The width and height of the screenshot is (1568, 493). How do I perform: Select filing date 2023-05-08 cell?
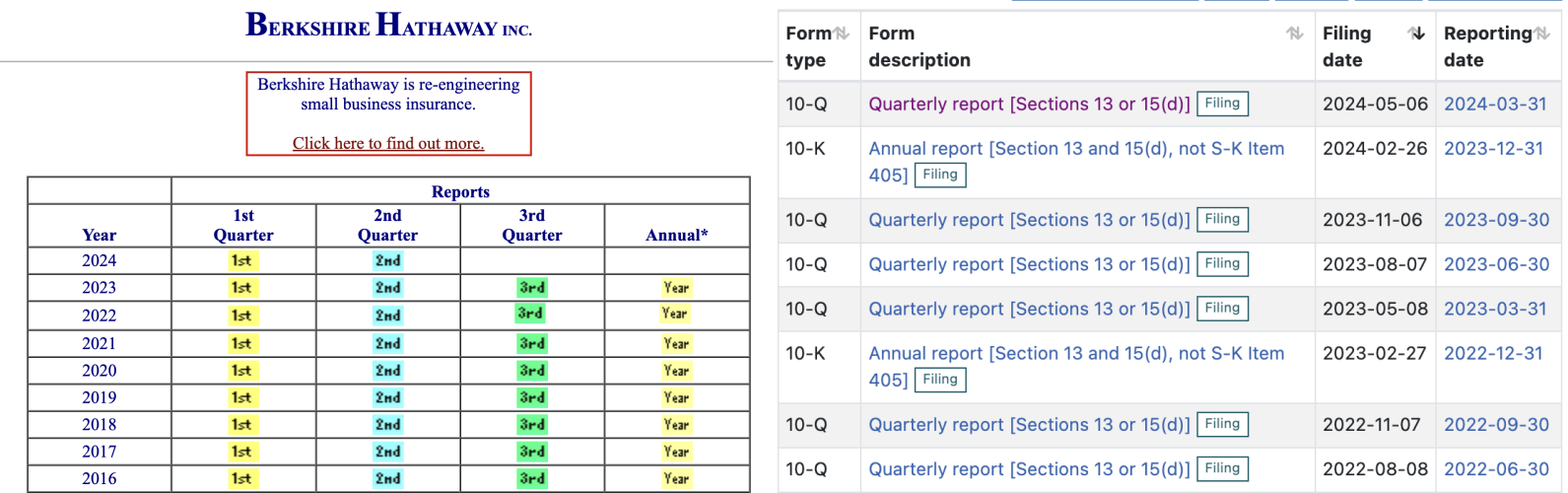click(1375, 309)
